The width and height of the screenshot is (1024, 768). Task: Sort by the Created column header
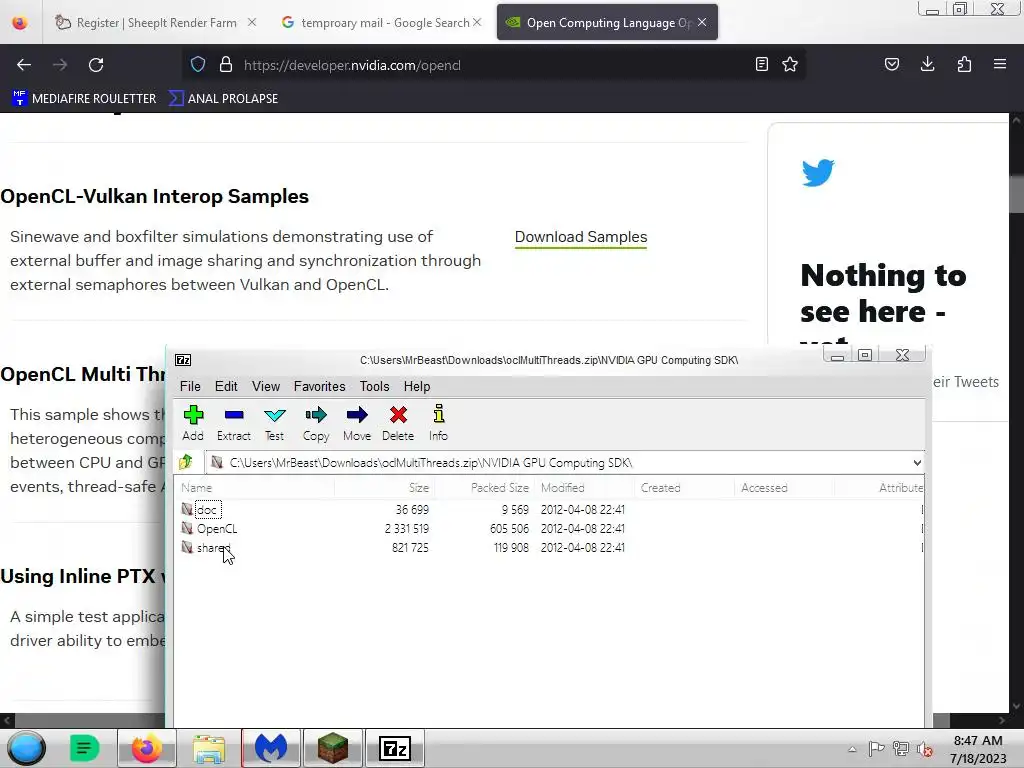pos(684,487)
